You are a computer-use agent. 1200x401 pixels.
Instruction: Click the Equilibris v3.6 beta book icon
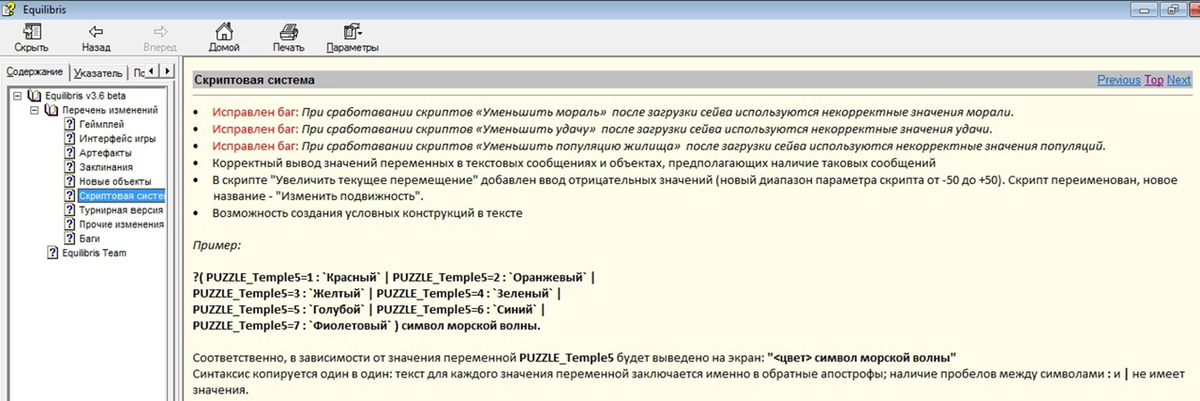coord(36,95)
